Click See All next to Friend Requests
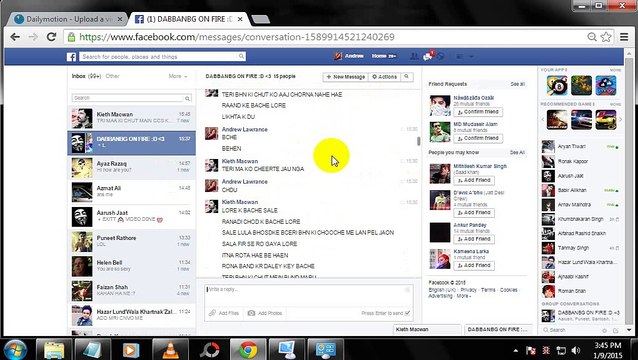The image size is (638, 360). 518,84
